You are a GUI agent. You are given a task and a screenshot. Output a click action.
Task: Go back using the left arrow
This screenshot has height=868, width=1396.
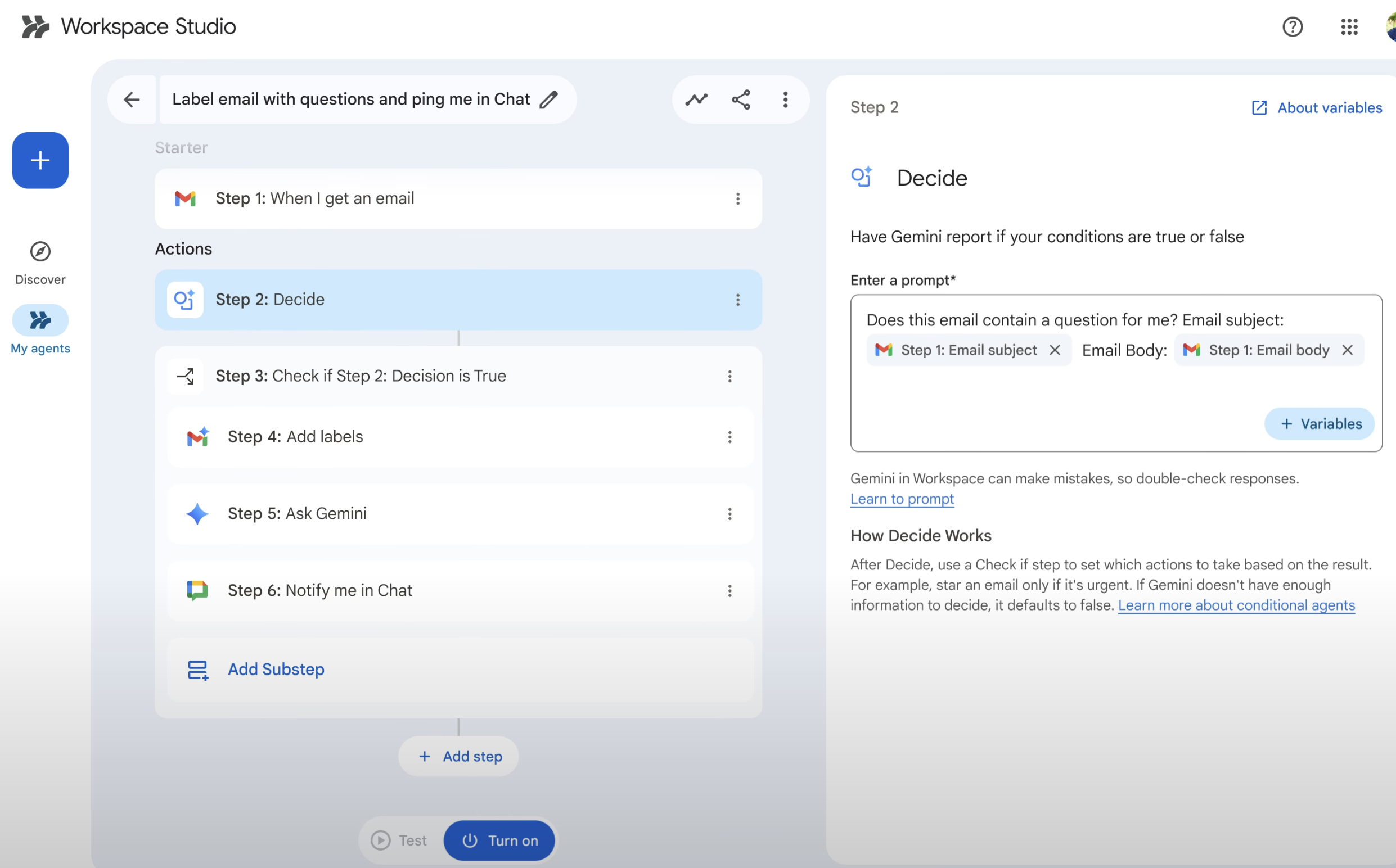click(x=132, y=100)
